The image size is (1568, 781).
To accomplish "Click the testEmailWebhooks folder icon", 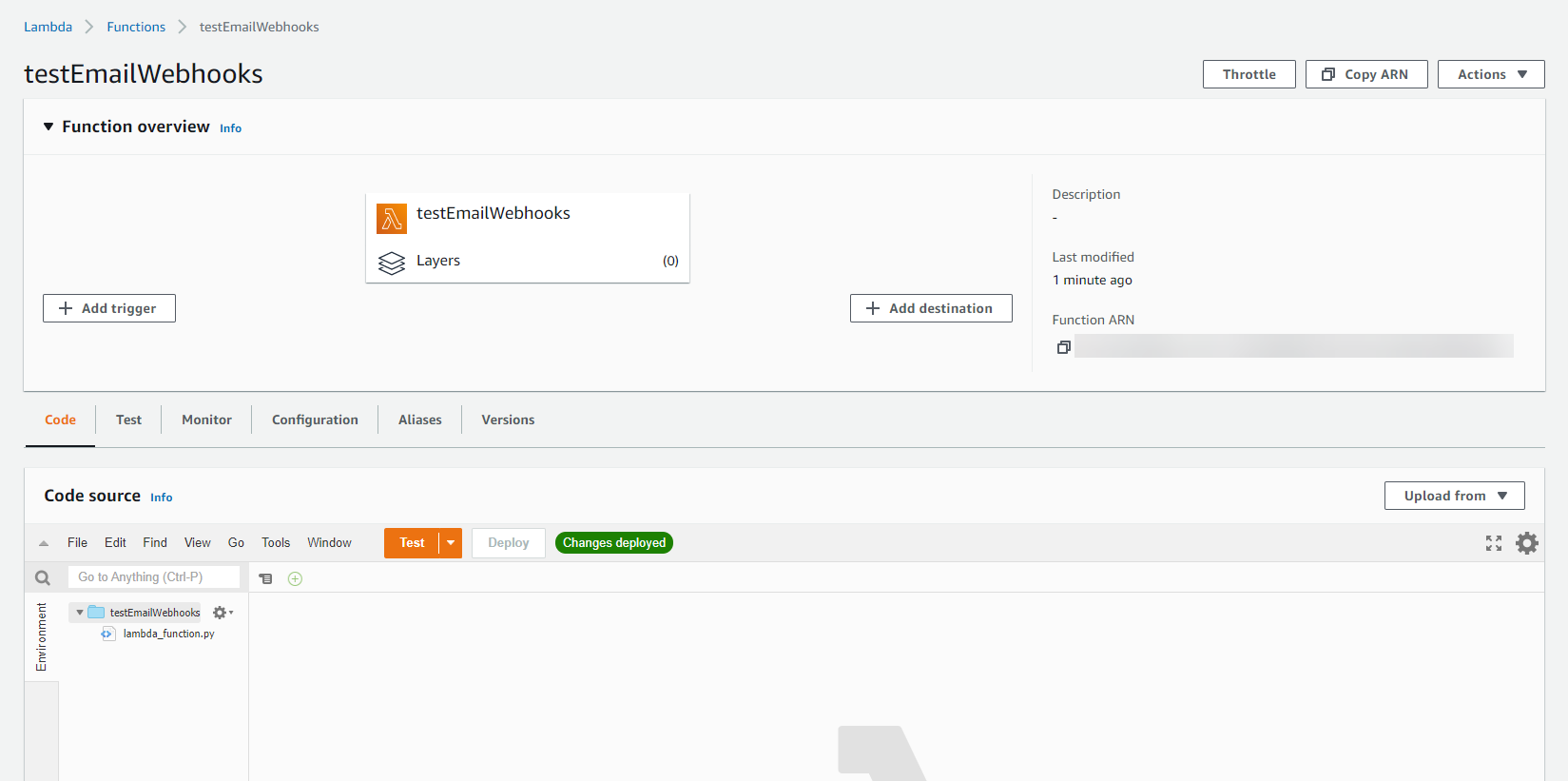I will (x=96, y=612).
